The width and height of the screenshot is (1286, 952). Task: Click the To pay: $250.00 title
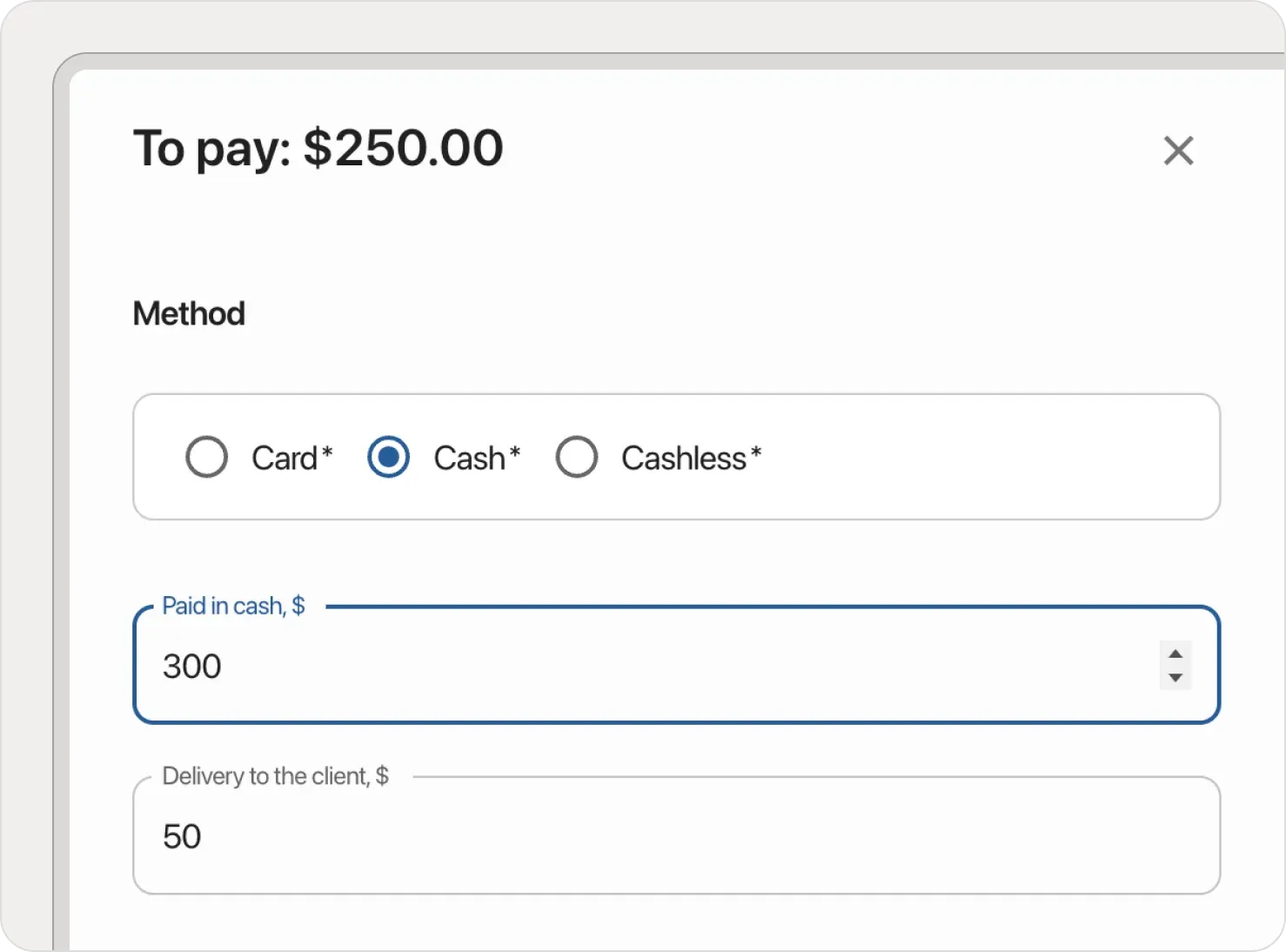(318, 148)
